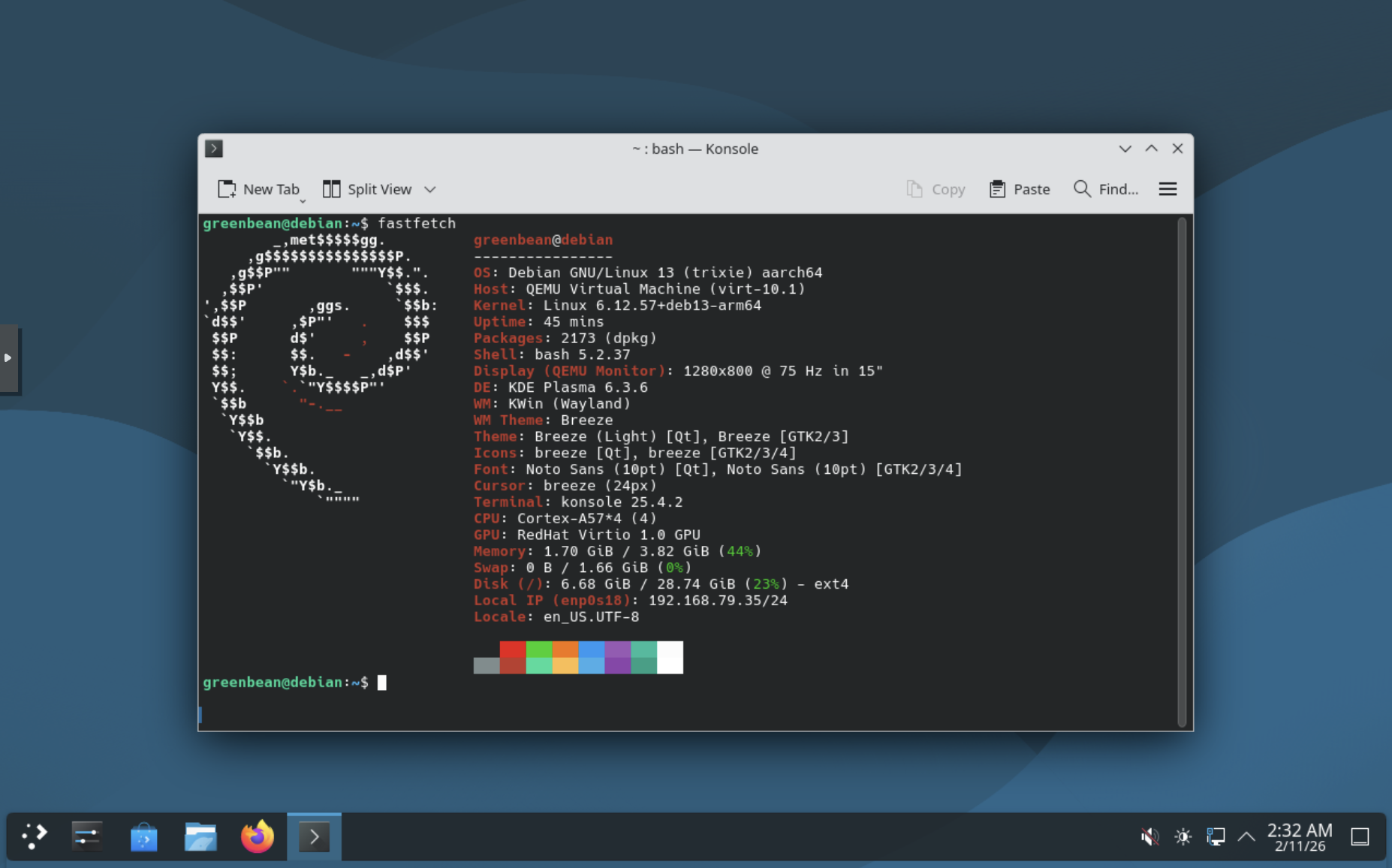Click the Split View button
Image resolution: width=1392 pixels, height=868 pixels.
tap(368, 189)
